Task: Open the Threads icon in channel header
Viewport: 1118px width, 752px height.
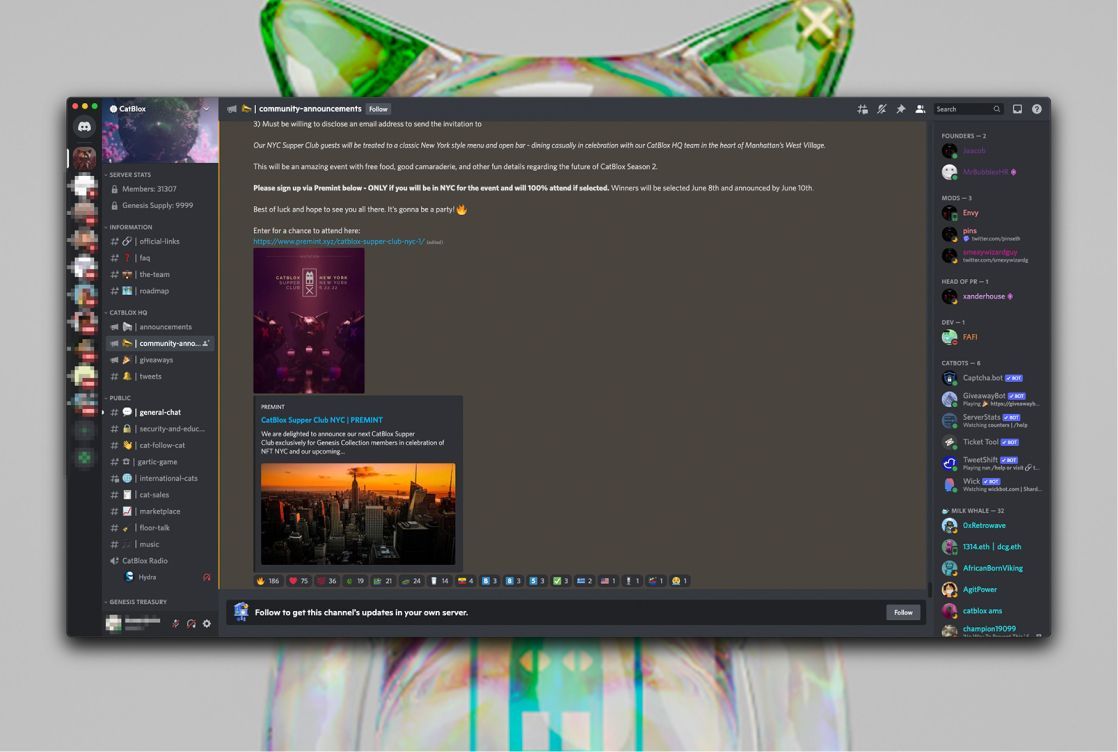Action: pos(862,109)
